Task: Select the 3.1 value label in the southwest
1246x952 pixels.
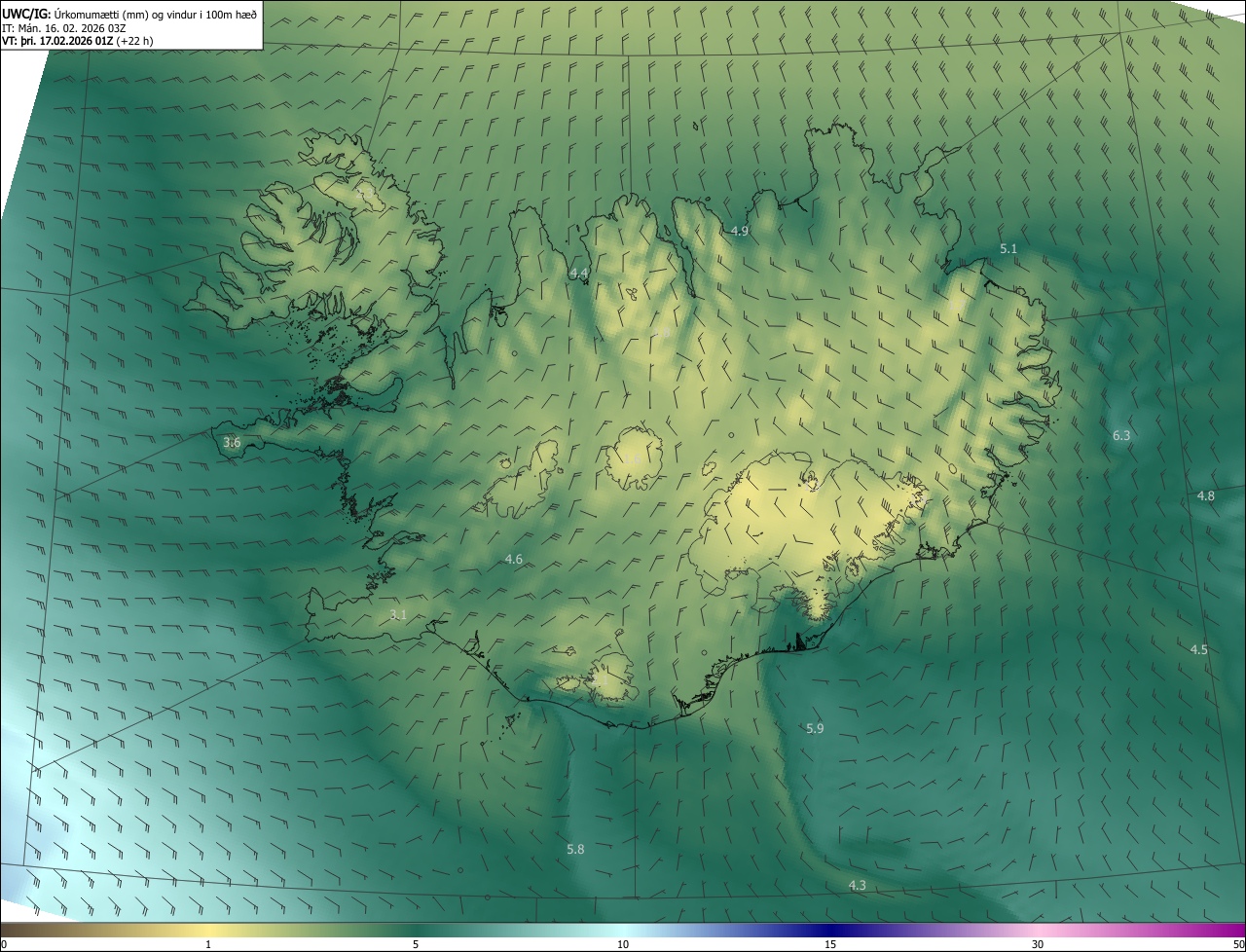Action: [397, 614]
